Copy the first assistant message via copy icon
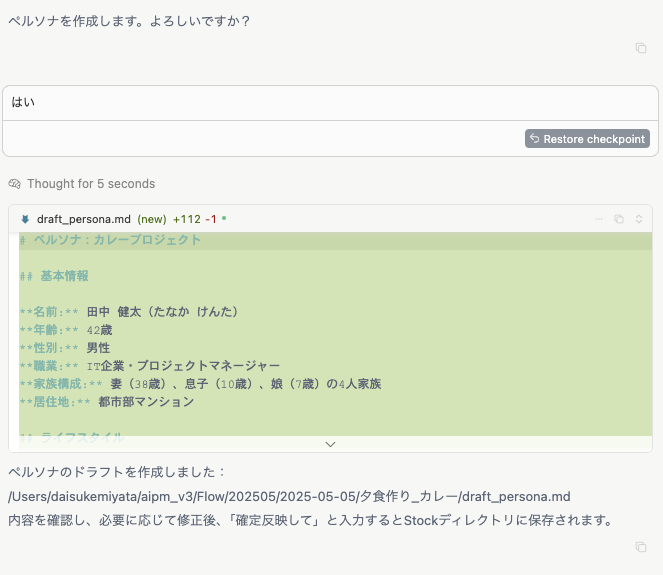 [x=641, y=48]
